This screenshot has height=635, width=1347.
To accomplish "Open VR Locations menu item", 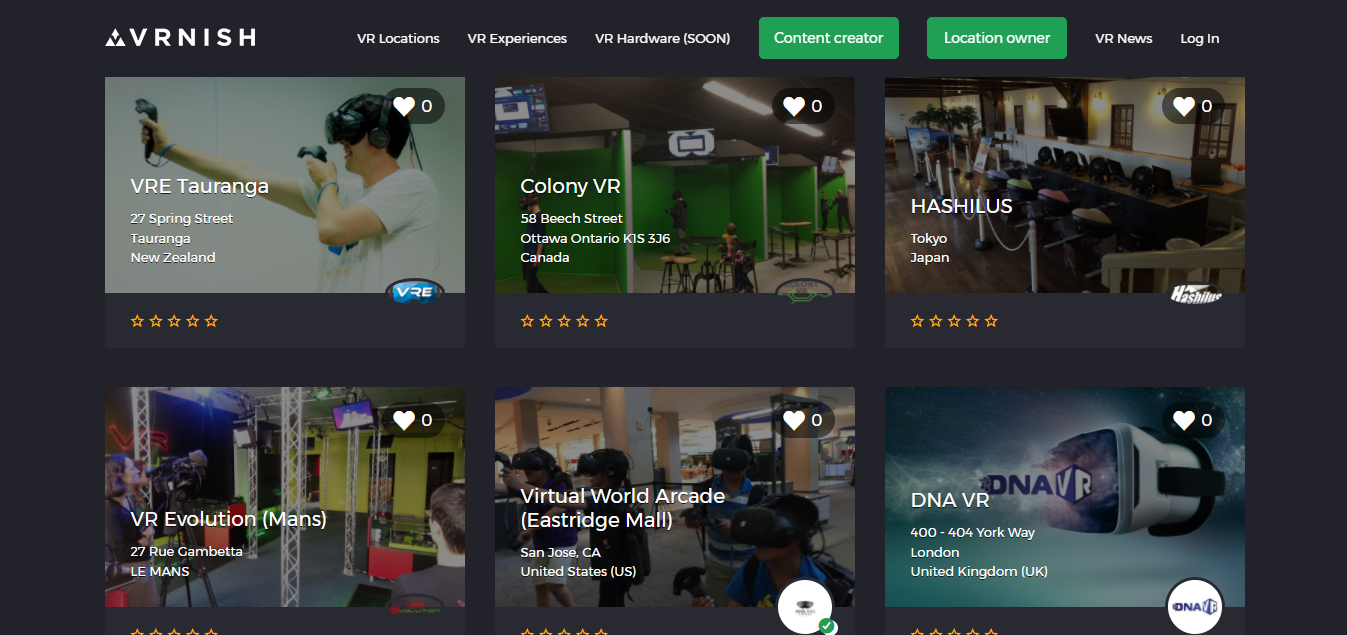I will tap(398, 38).
